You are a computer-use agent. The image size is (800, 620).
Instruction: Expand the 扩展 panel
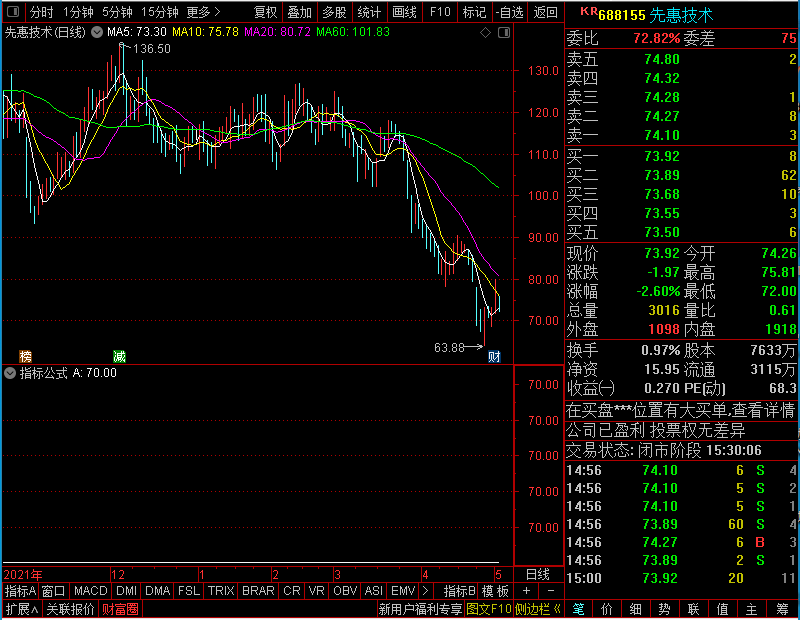tap(22, 609)
